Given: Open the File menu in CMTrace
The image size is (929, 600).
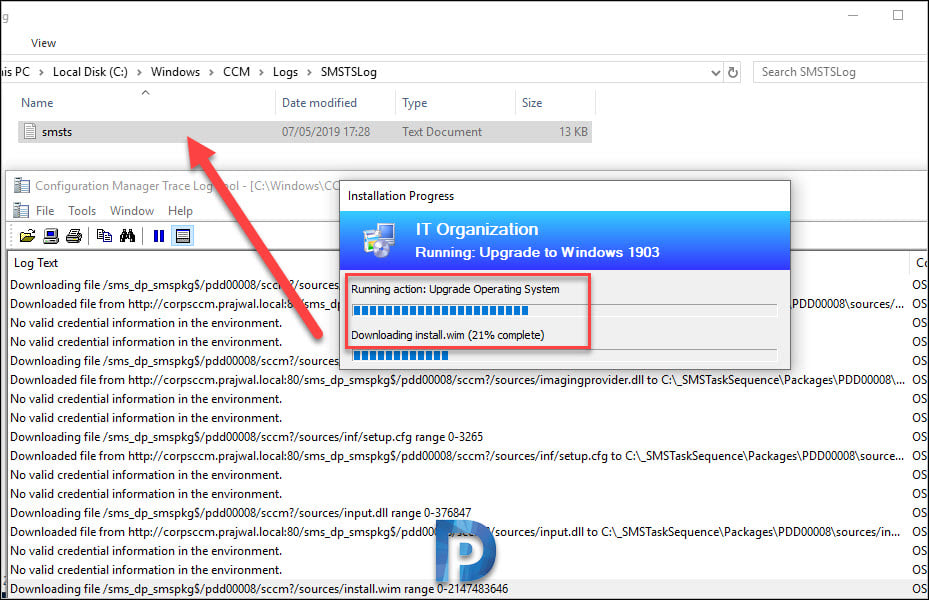Looking at the screenshot, I should coord(45,210).
